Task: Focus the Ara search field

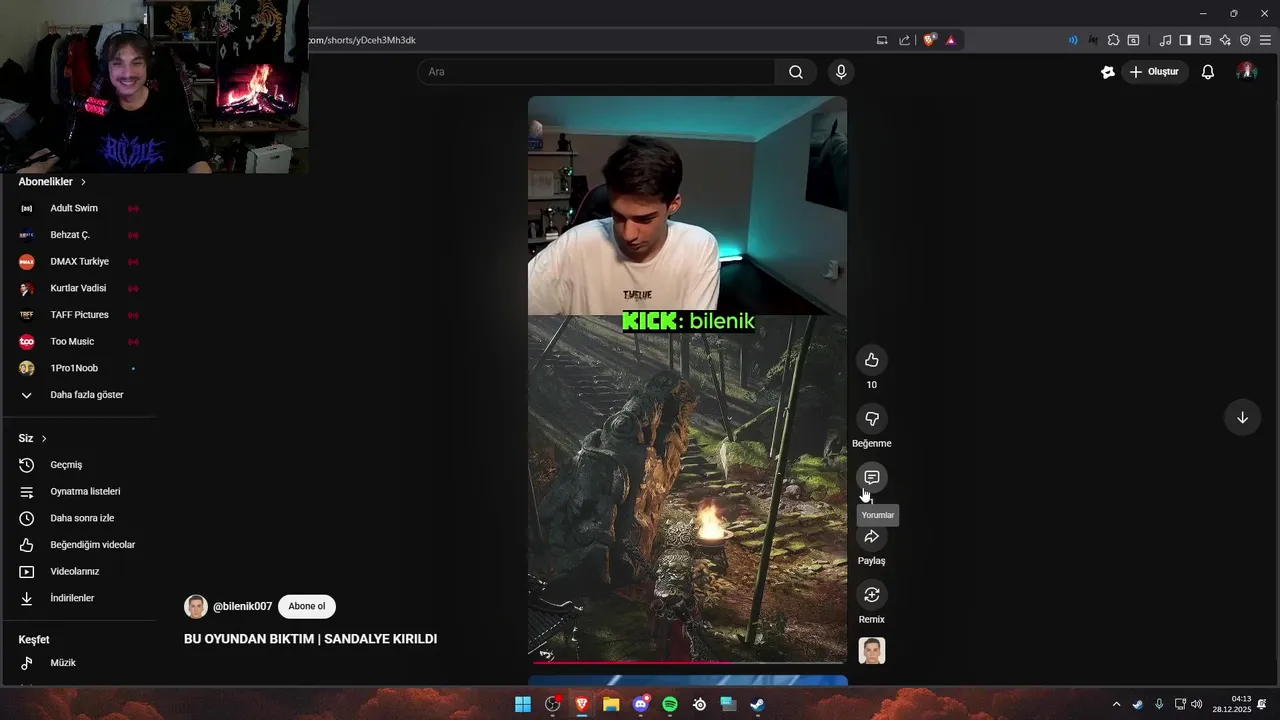Action: [x=597, y=72]
